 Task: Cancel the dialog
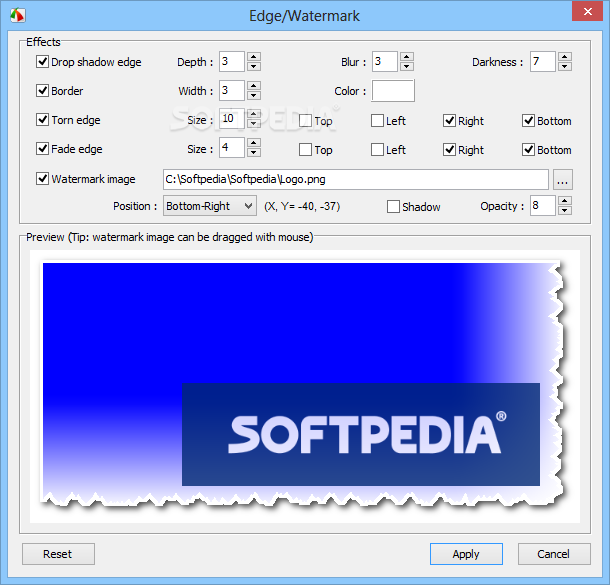(554, 554)
